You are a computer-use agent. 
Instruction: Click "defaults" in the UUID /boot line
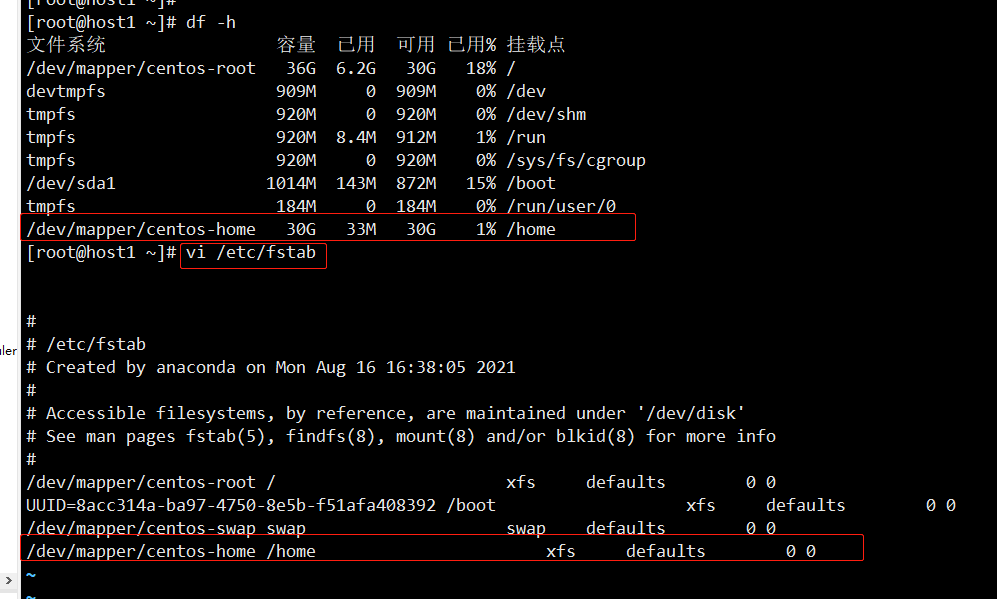tap(806, 505)
